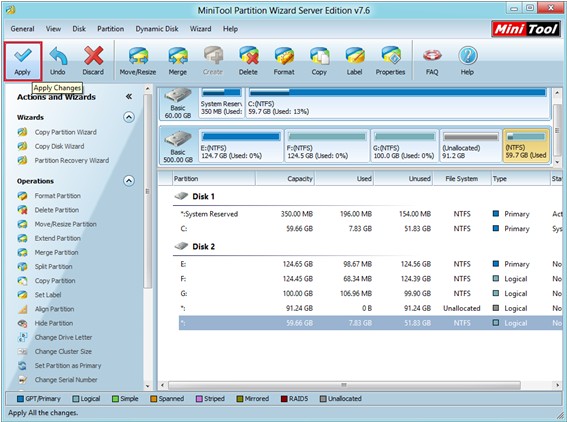Discard all pending changes
Image resolution: width=567 pixels, height=422 pixels.
click(93, 61)
